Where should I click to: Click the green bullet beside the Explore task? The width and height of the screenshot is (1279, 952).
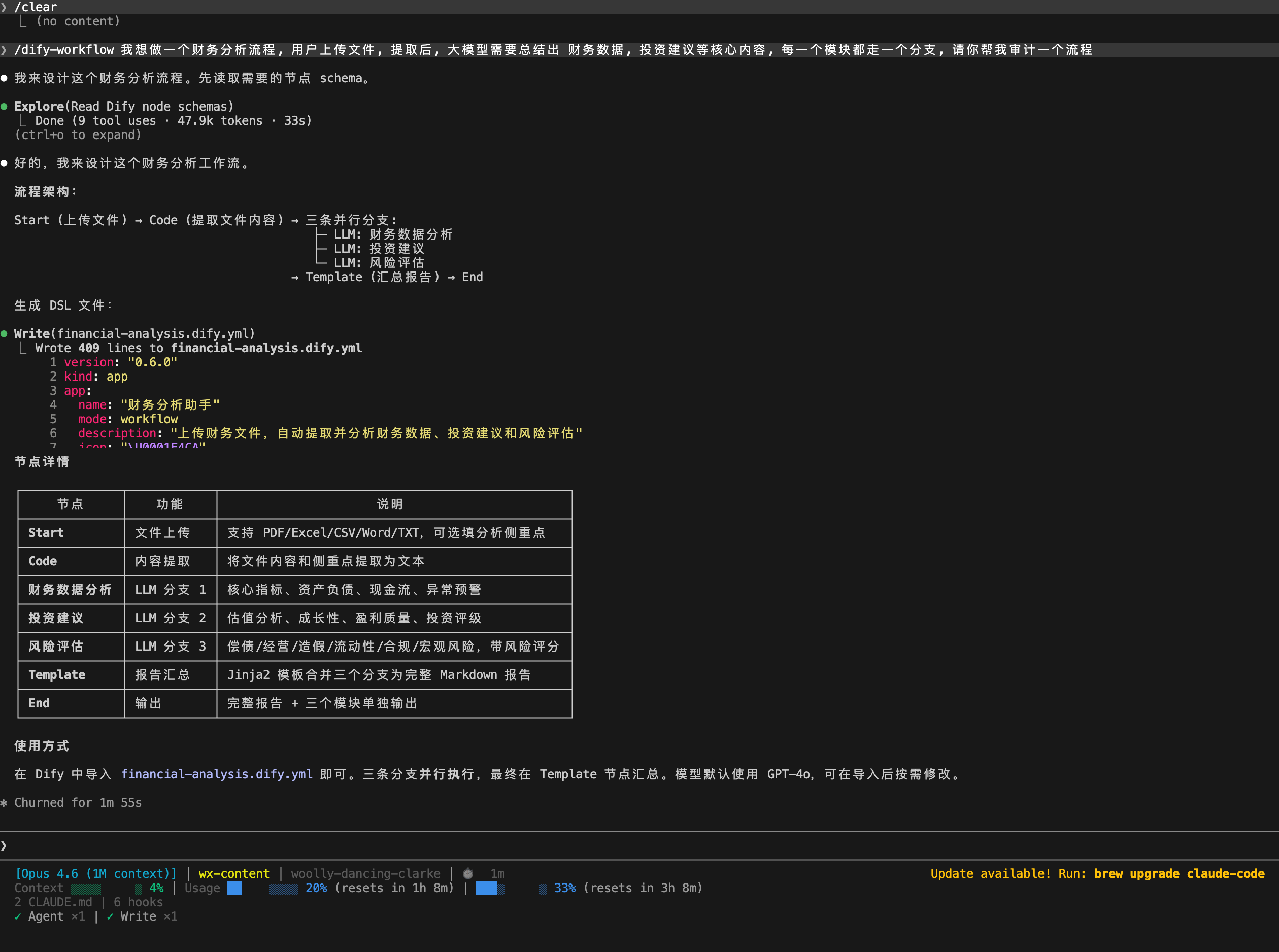coord(5,106)
